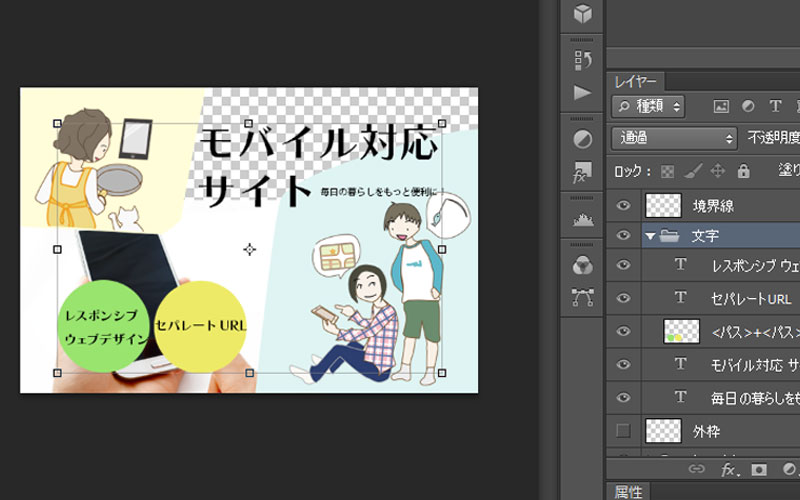The image size is (800, 500).
Task: Click the yellow セパレートURL circle on canvas
Action: 200,327
